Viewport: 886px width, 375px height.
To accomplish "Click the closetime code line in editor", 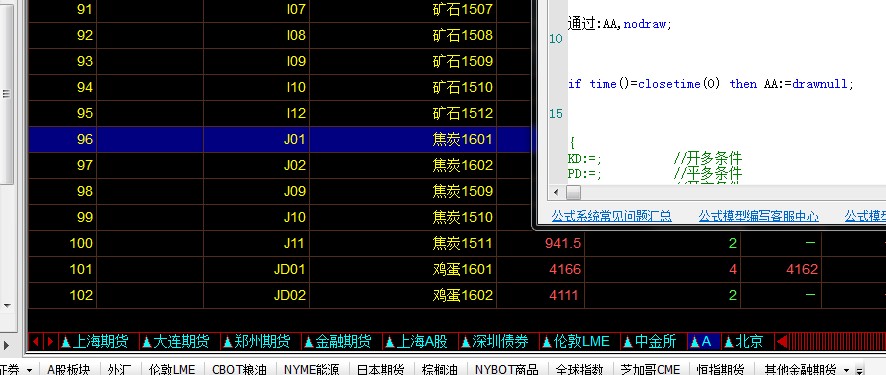I will coord(711,84).
